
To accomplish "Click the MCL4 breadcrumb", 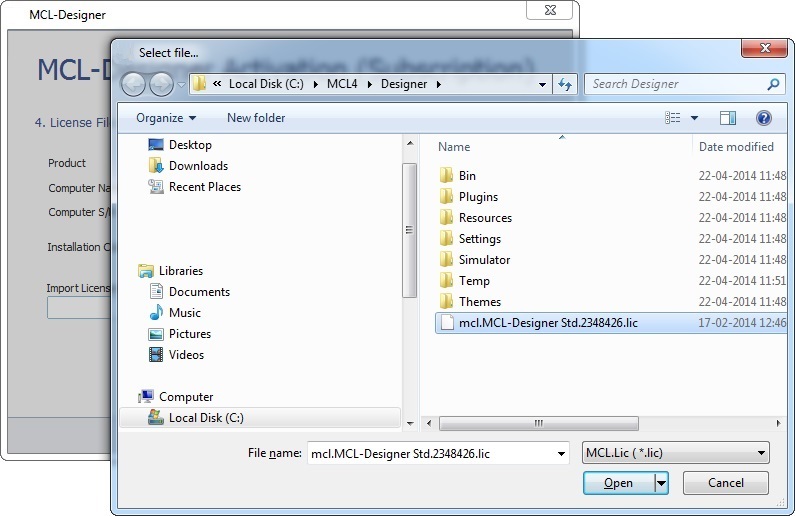I will 342,84.
